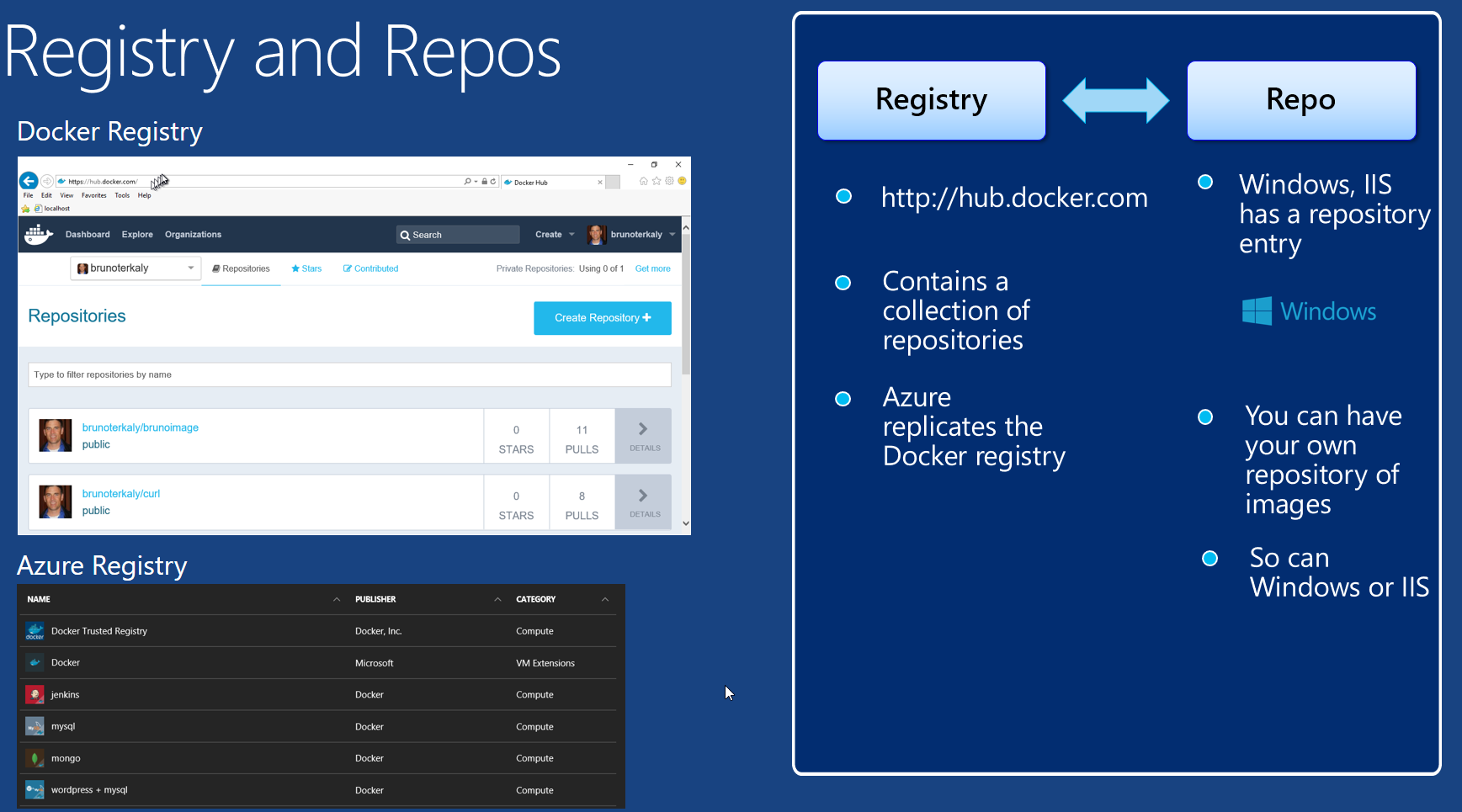Click the Docker Trusted Registry row icon
1462x812 pixels.
tap(35, 631)
